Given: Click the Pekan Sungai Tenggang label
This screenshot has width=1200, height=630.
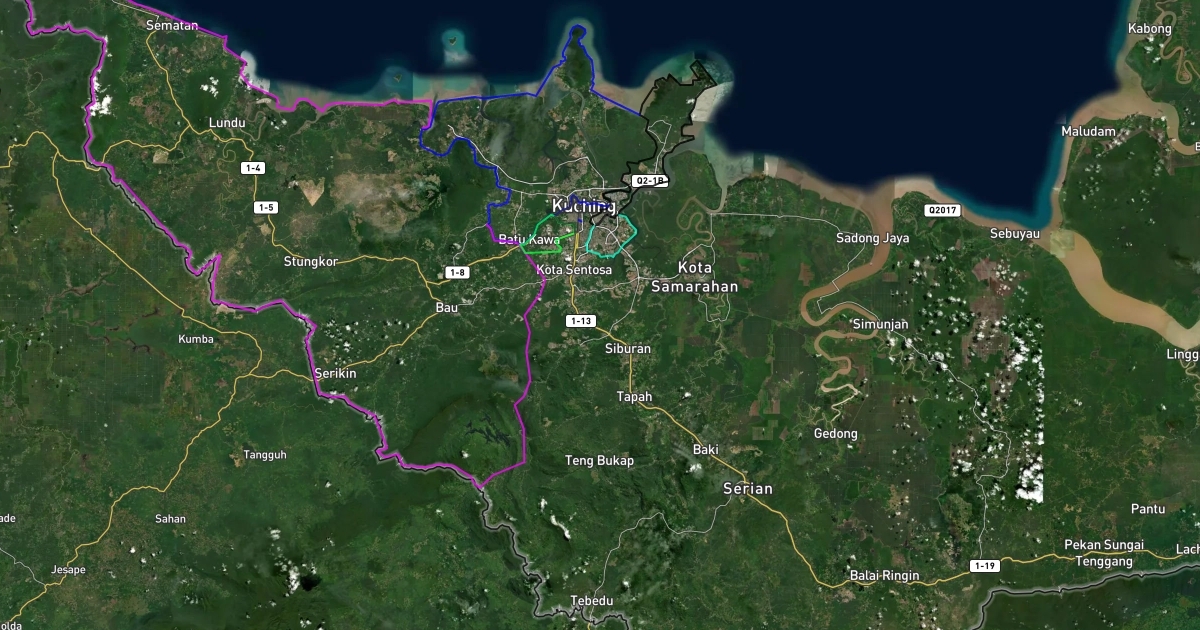Looking at the screenshot, I should pyautogui.click(x=1104, y=554).
